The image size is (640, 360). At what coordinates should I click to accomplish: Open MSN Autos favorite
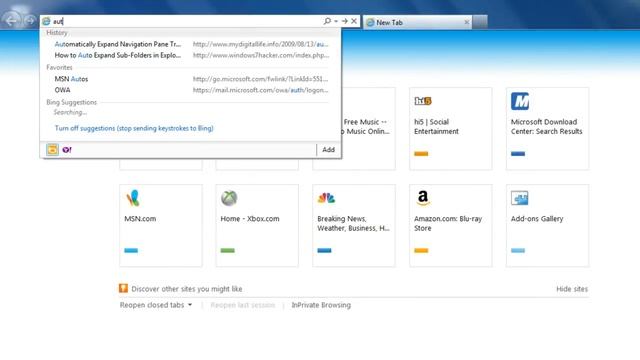[71, 79]
